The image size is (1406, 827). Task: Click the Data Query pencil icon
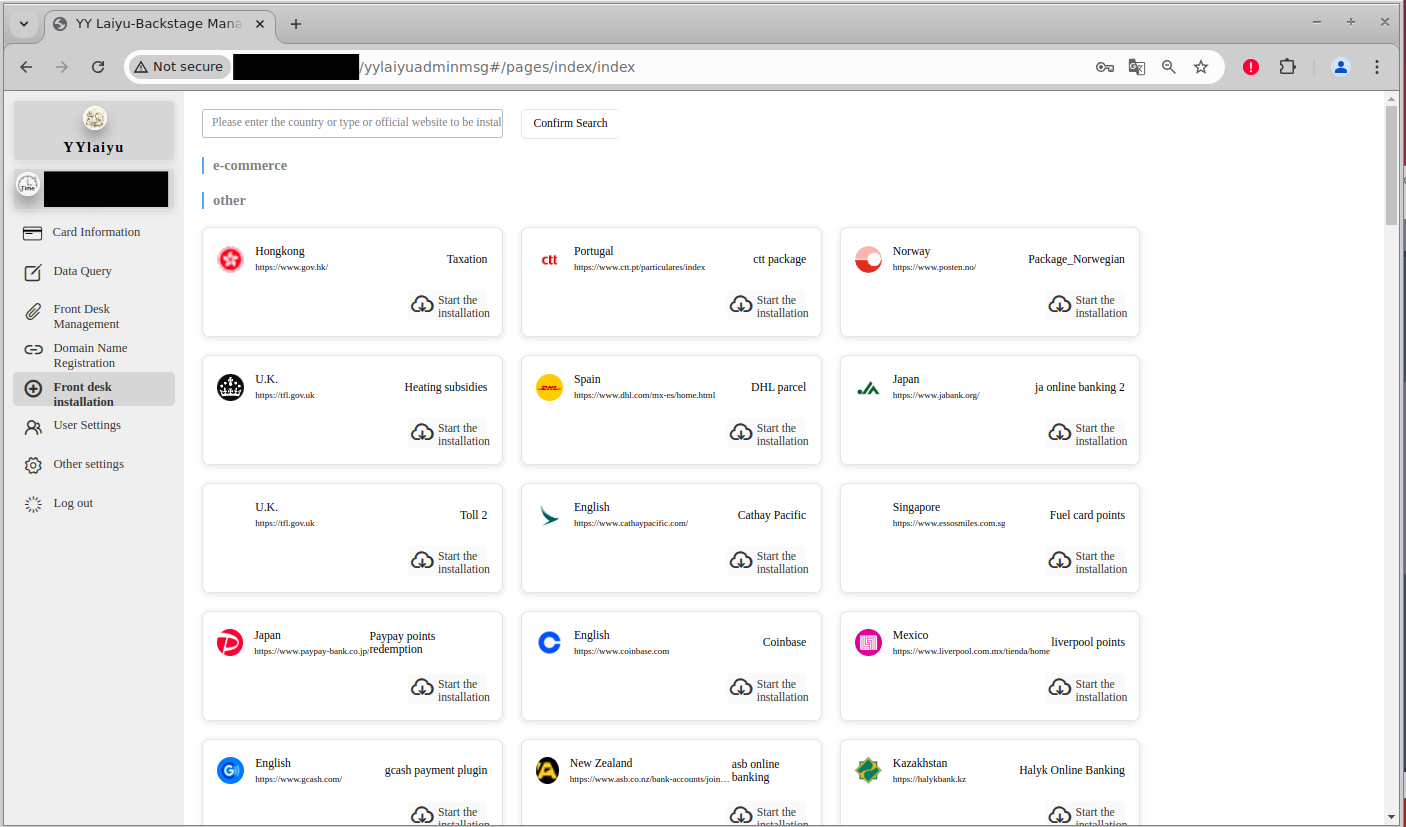[33, 272]
